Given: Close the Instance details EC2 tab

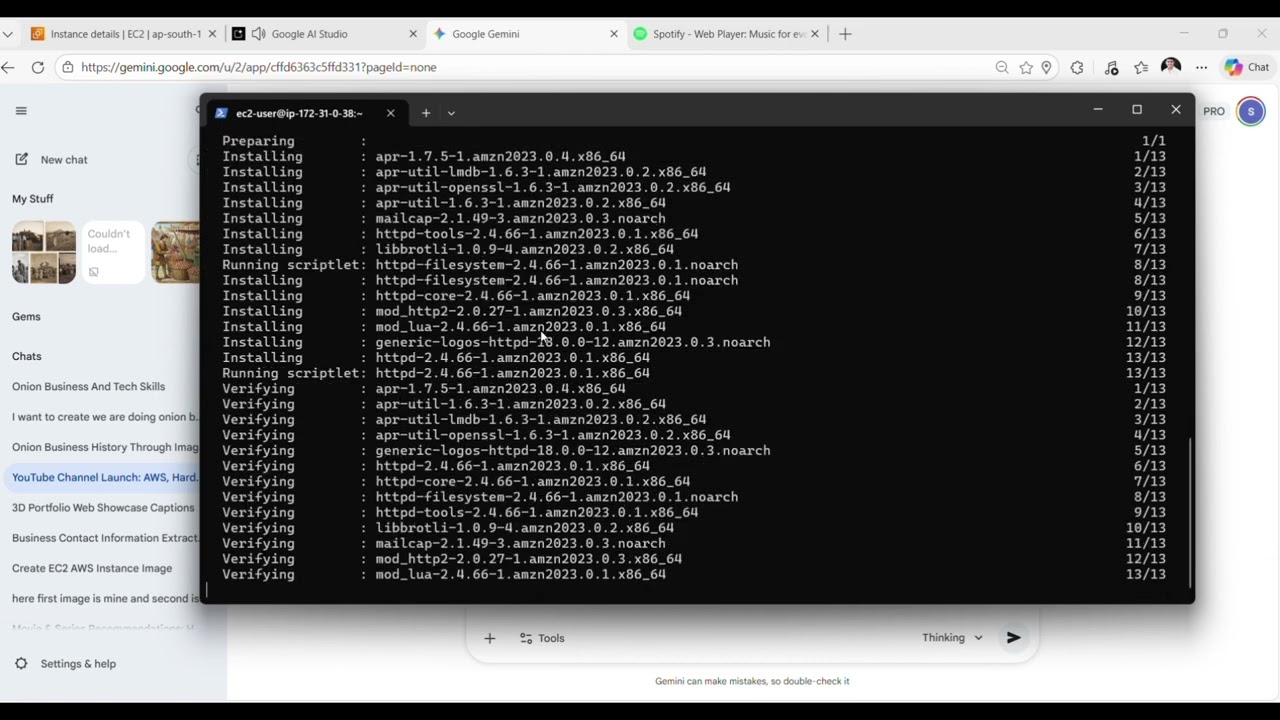Looking at the screenshot, I should (x=212, y=34).
